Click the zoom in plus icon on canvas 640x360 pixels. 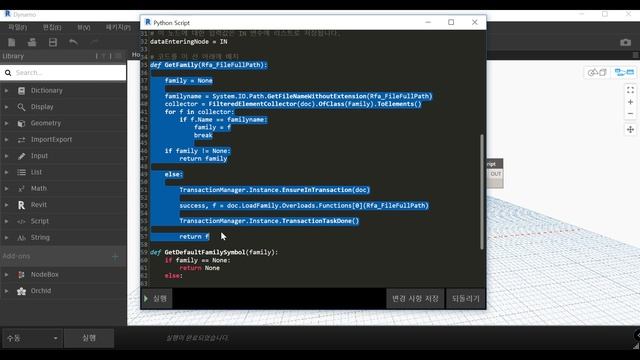pos(630,102)
